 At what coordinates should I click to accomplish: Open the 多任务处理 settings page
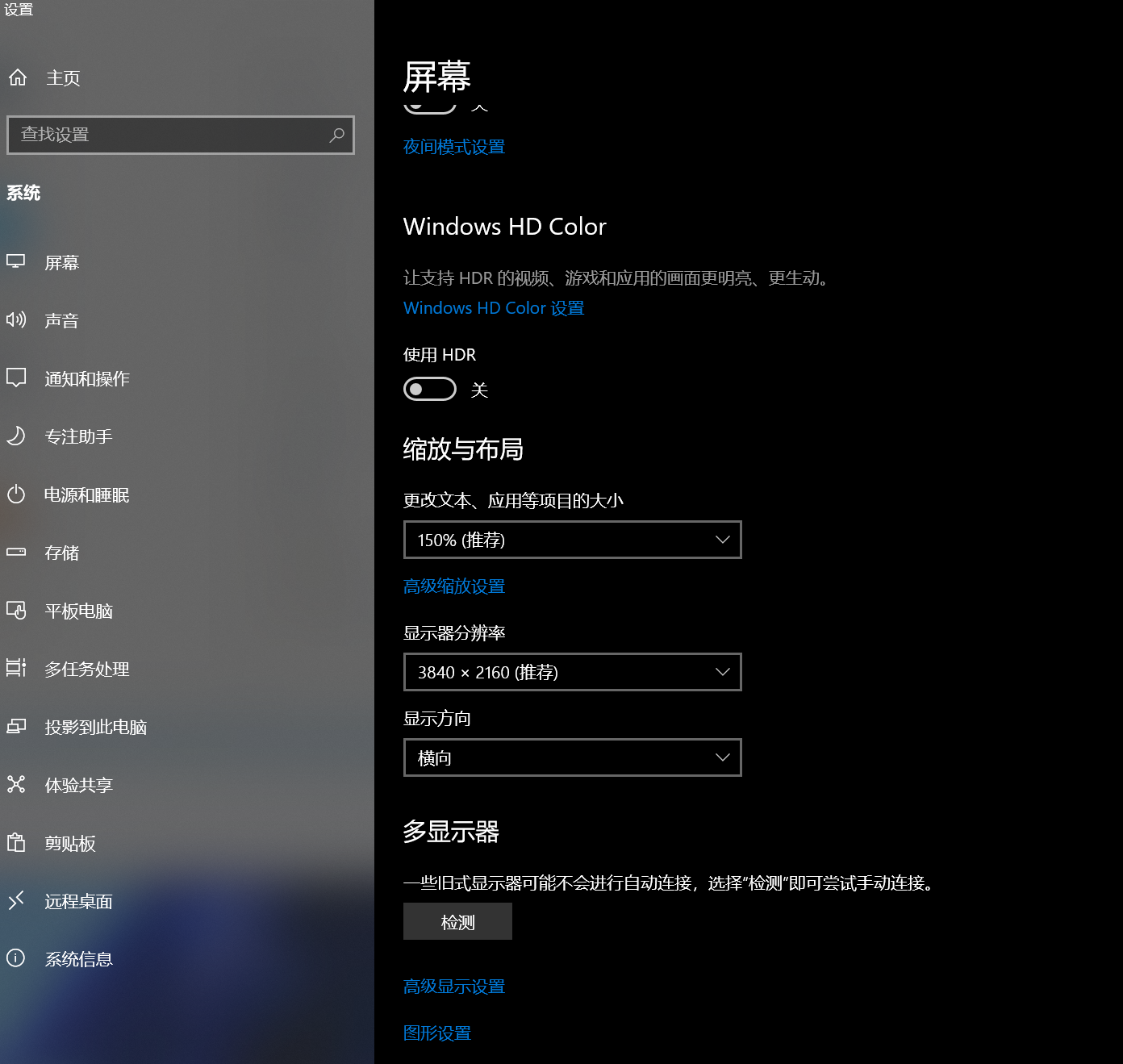pos(87,669)
